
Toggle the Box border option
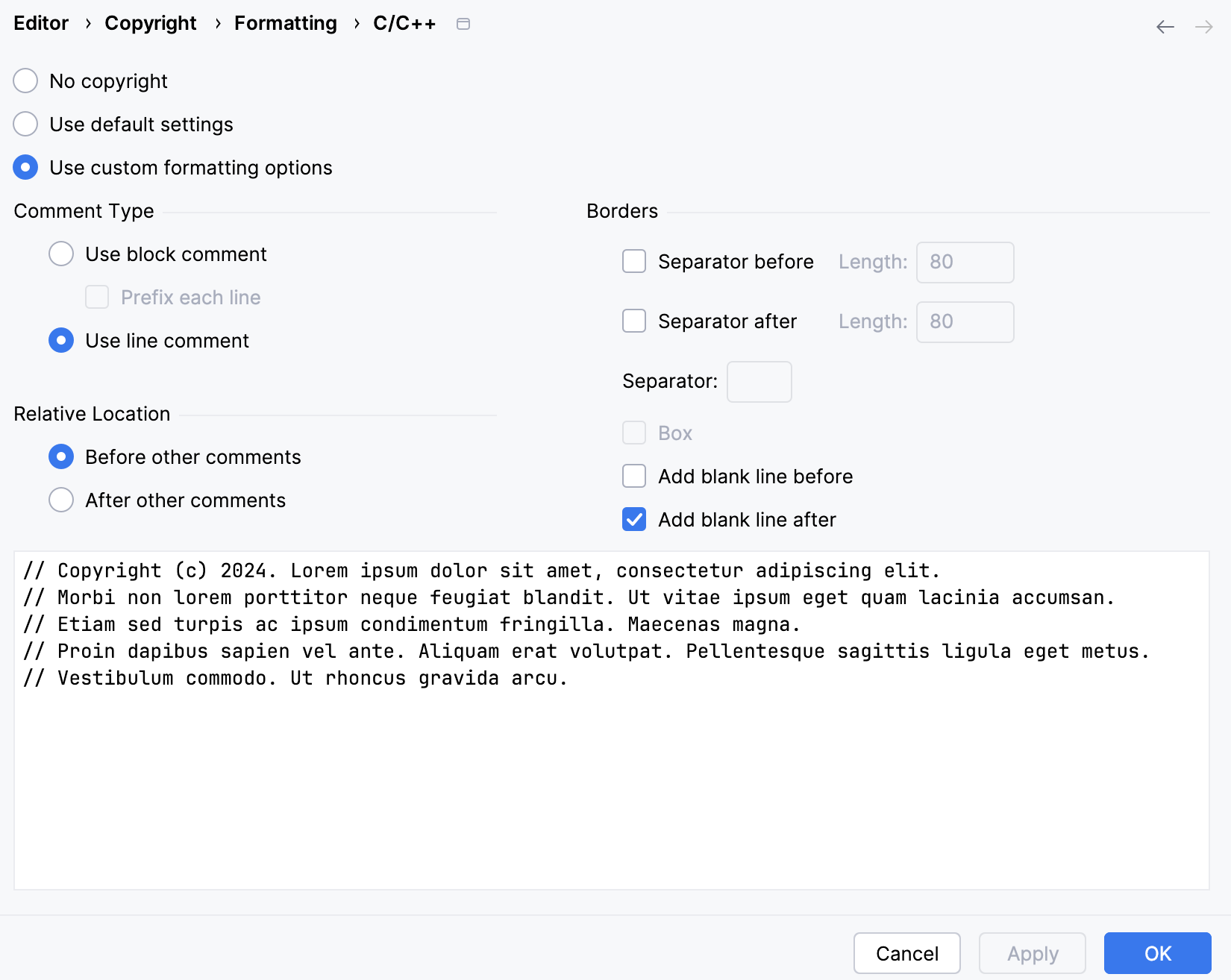[x=633, y=433]
